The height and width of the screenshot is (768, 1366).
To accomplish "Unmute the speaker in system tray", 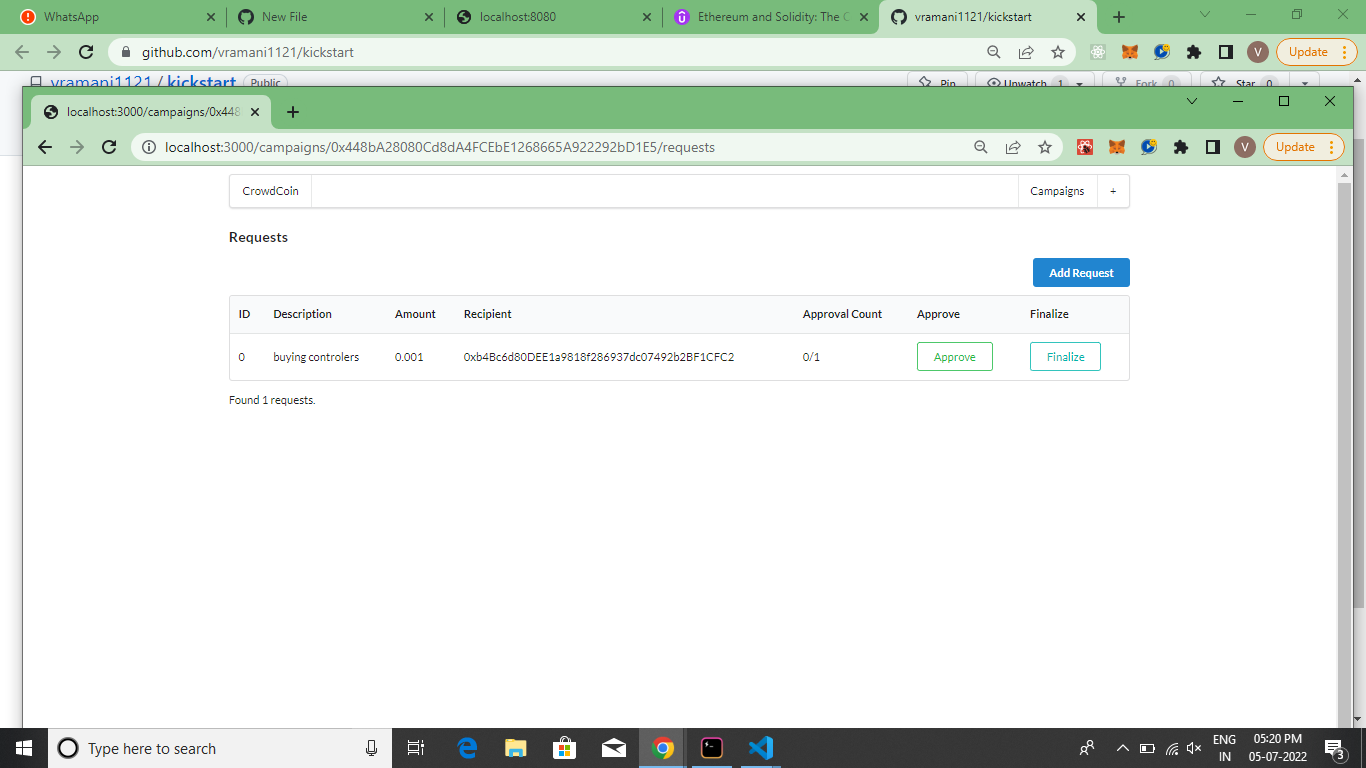I will coord(1194,748).
